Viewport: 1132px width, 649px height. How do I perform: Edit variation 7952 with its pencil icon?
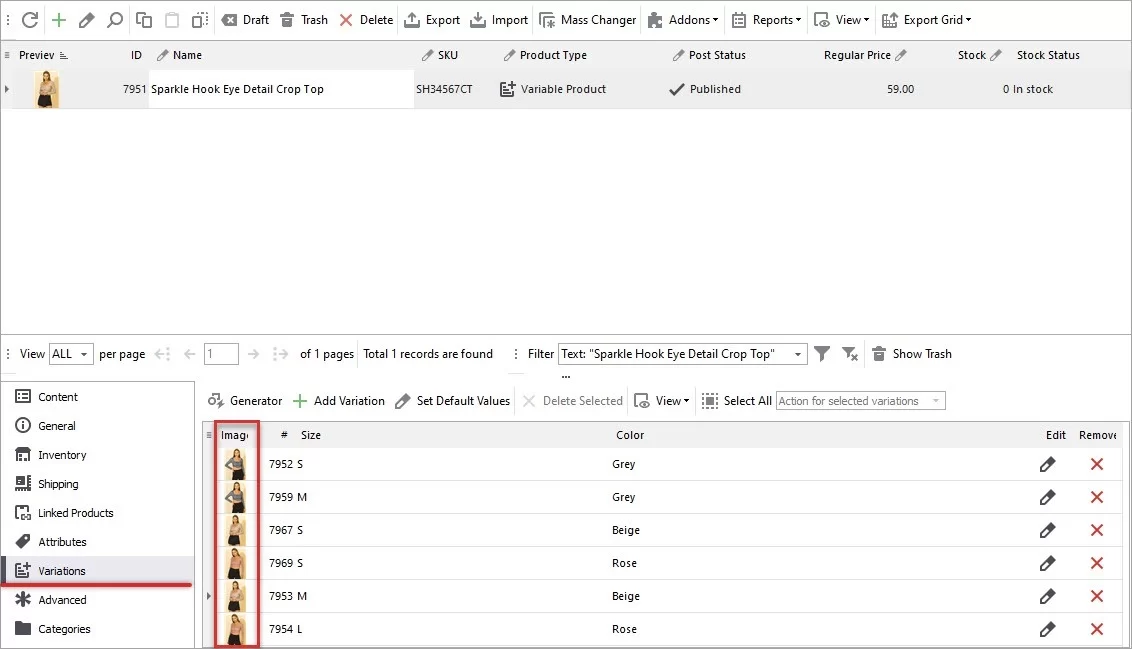pos(1047,464)
